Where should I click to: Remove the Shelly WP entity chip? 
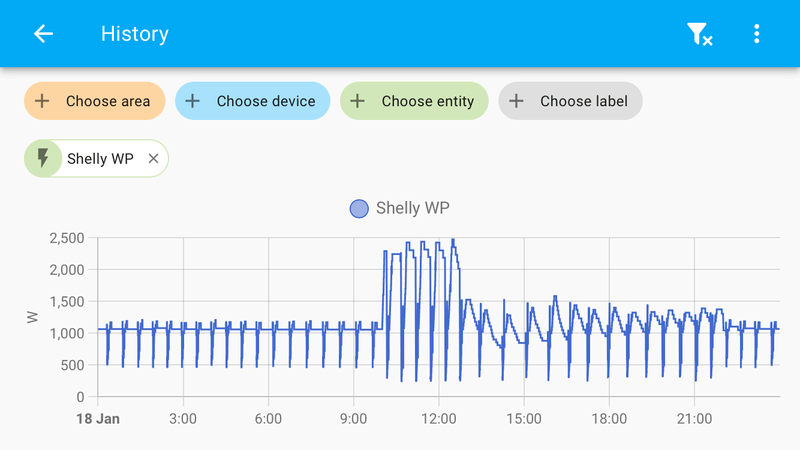pyautogui.click(x=153, y=158)
